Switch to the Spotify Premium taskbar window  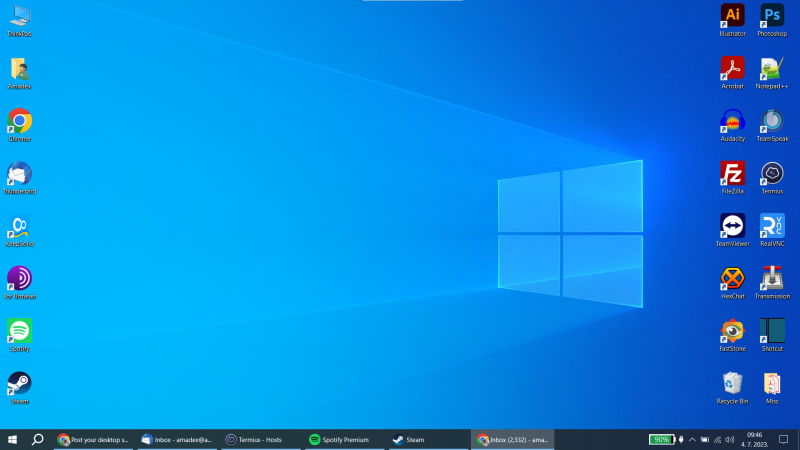point(343,439)
